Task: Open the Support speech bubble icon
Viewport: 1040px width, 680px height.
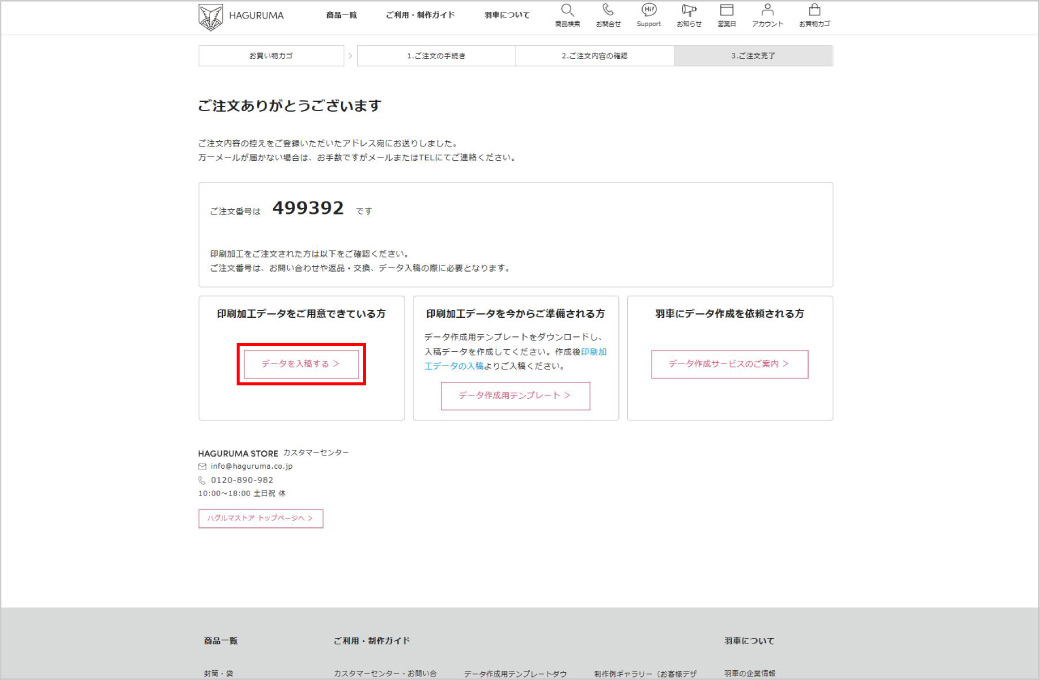Action: pos(649,11)
